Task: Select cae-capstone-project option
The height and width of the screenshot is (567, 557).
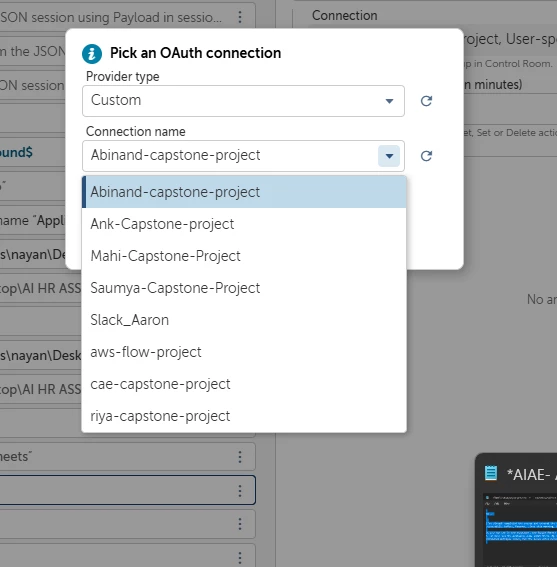Action: tap(244, 384)
